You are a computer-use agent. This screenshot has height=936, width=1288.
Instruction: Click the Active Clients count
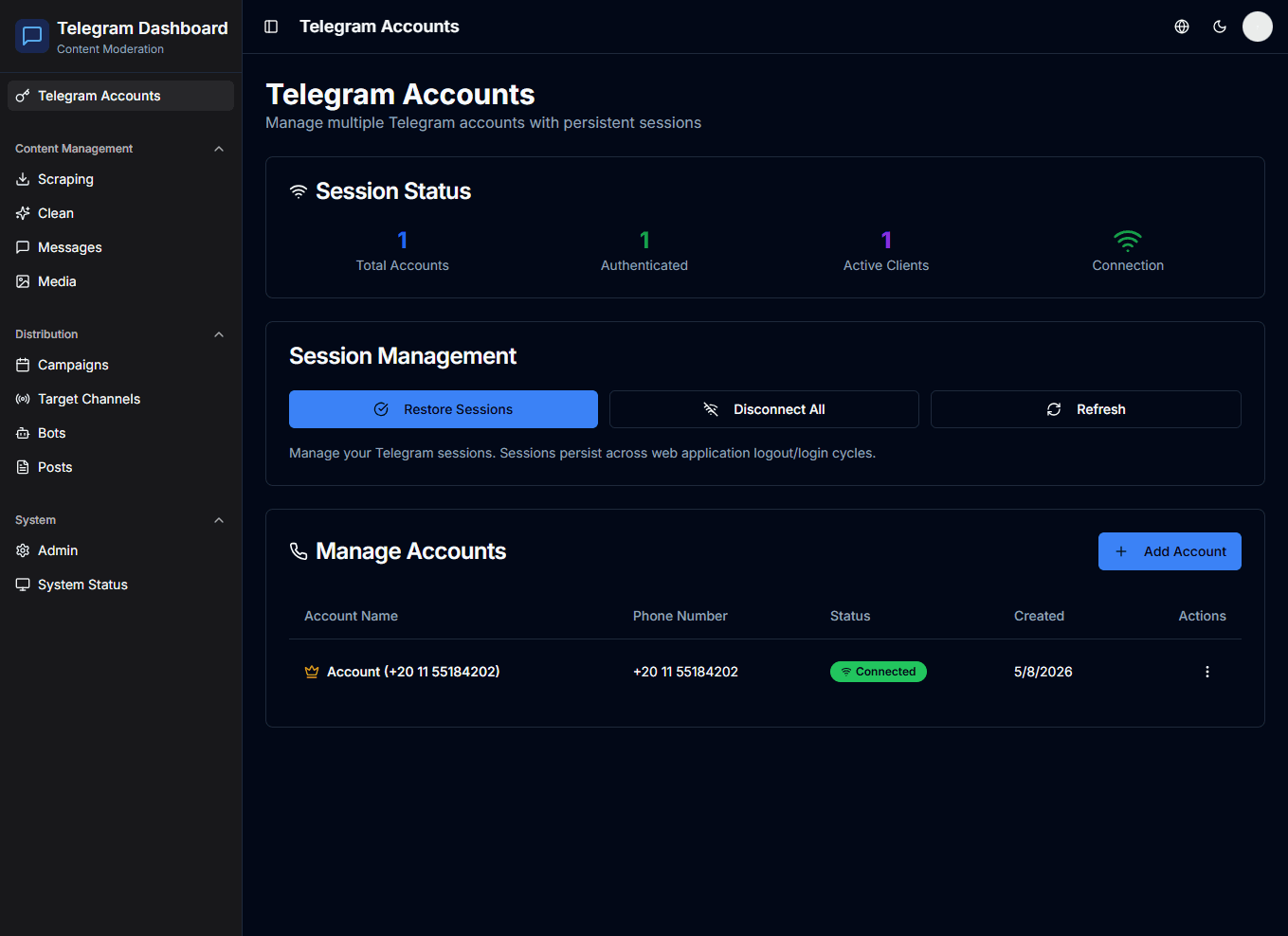(886, 241)
